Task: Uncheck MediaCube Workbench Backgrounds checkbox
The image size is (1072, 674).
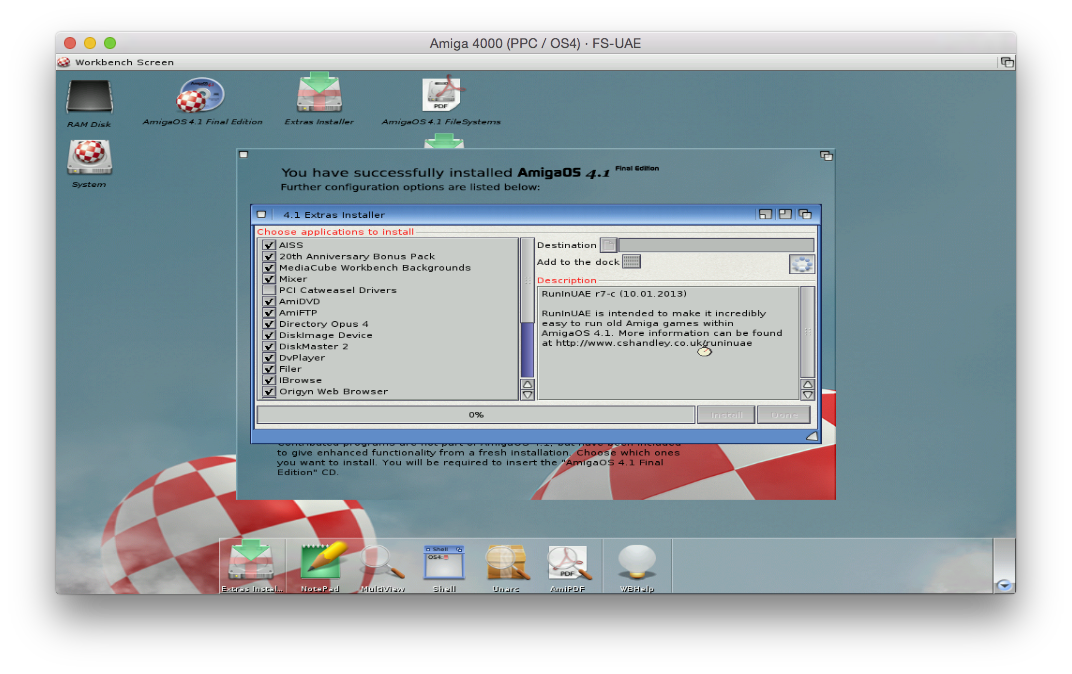Action: coord(269,267)
